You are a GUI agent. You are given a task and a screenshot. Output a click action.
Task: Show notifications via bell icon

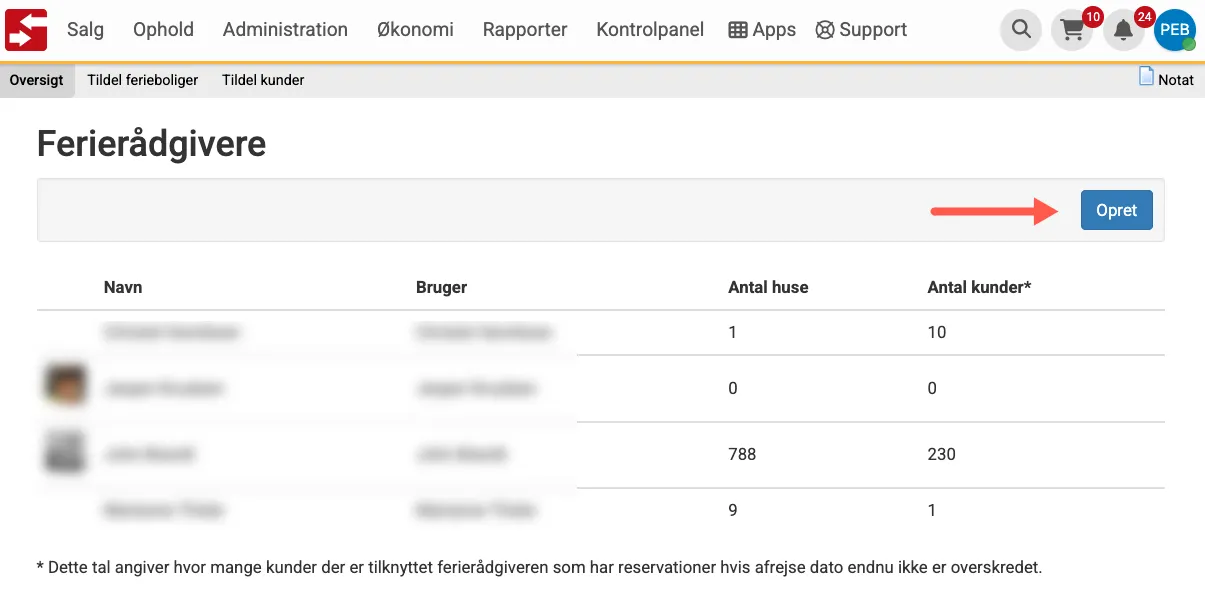click(x=1124, y=31)
